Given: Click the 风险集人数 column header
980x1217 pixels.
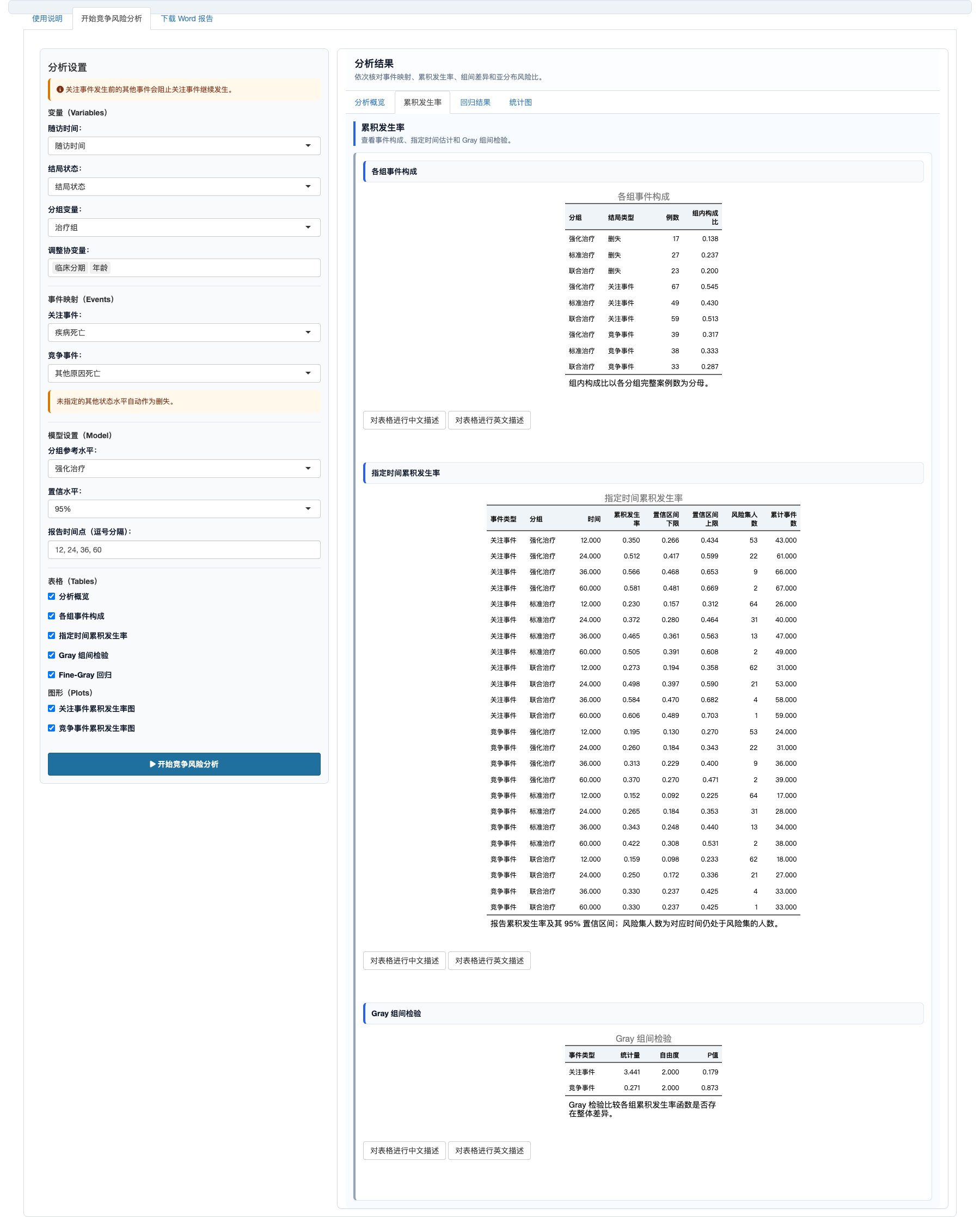Looking at the screenshot, I should (744, 519).
